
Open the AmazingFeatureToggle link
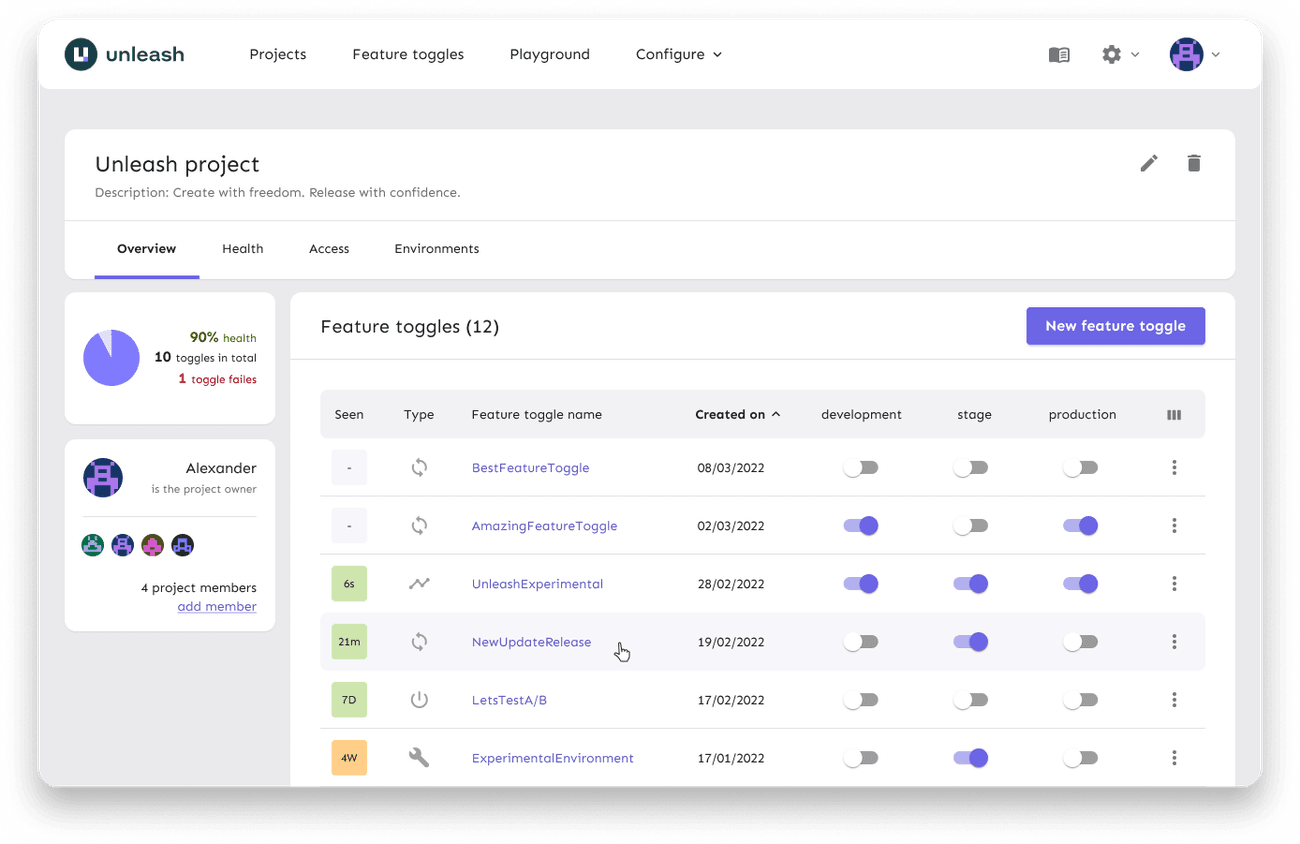click(x=544, y=526)
